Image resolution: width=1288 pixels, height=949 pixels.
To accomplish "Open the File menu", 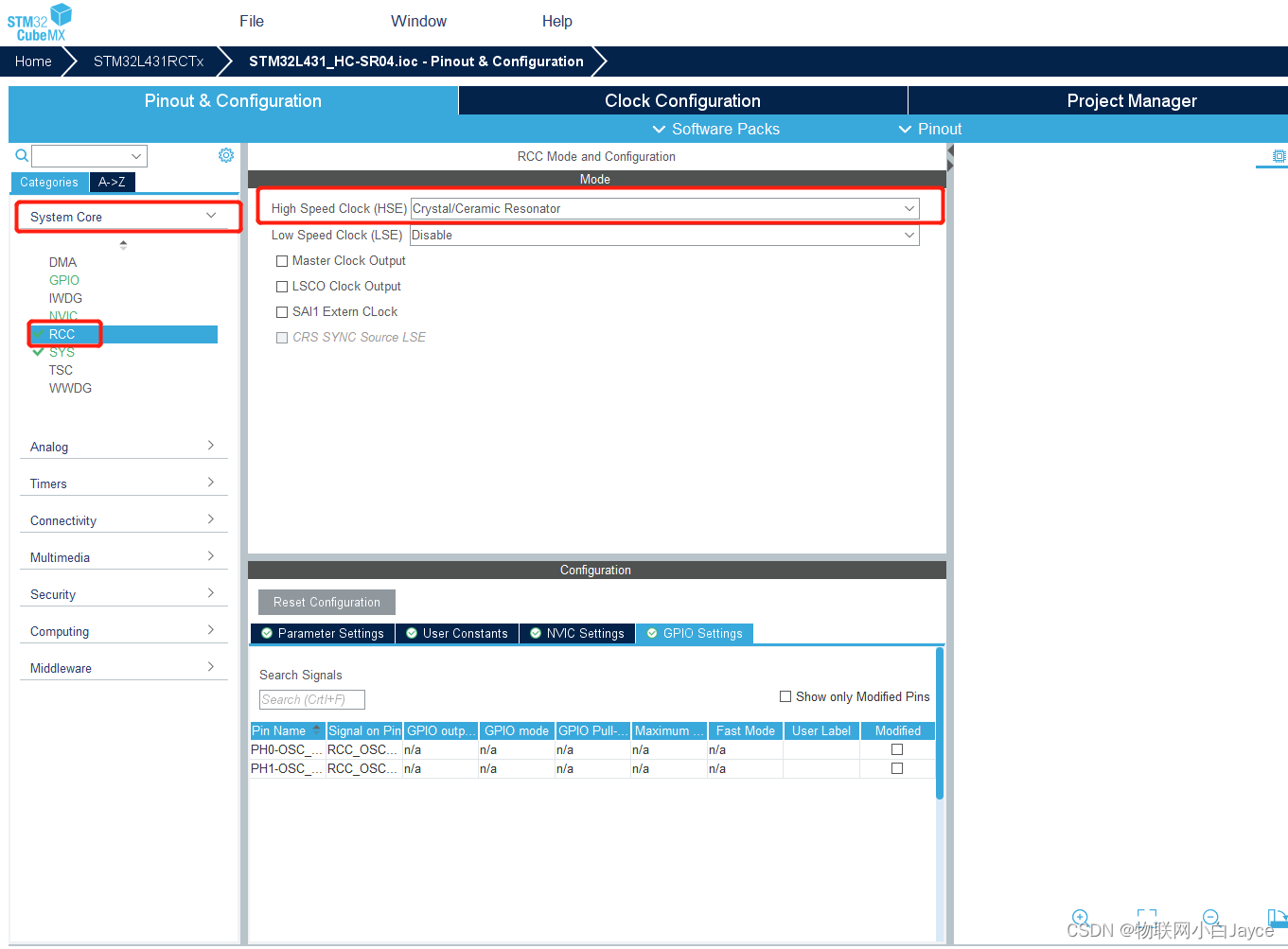I will point(252,21).
